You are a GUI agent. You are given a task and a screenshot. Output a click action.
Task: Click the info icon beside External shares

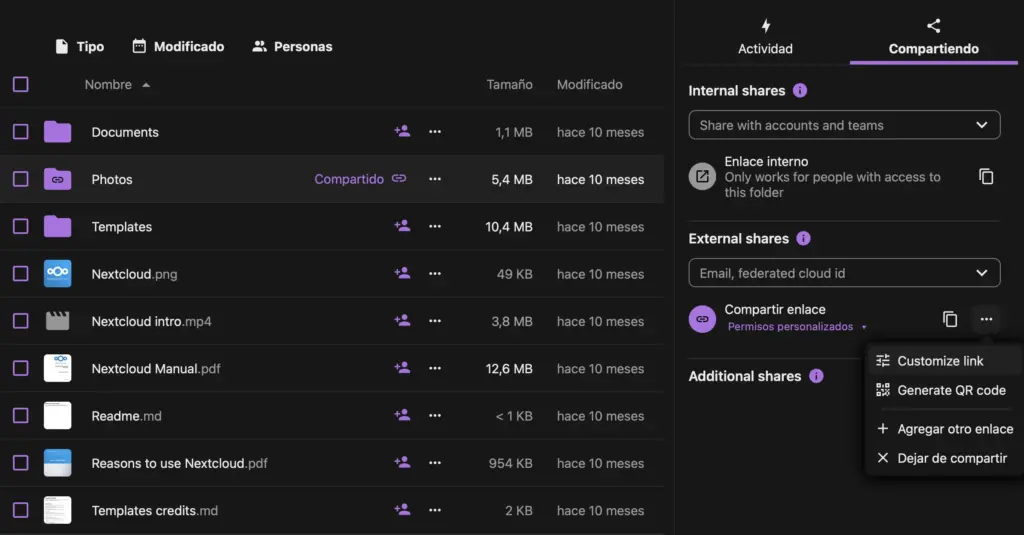click(x=803, y=239)
